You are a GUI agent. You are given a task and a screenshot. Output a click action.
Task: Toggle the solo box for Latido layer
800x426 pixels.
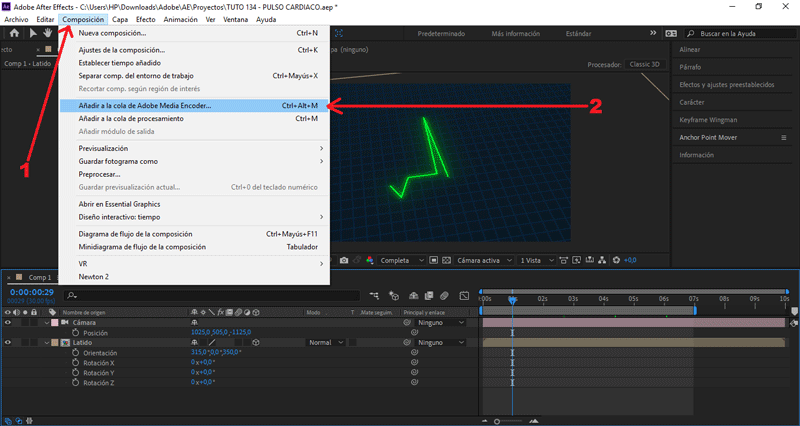[x=25, y=342]
